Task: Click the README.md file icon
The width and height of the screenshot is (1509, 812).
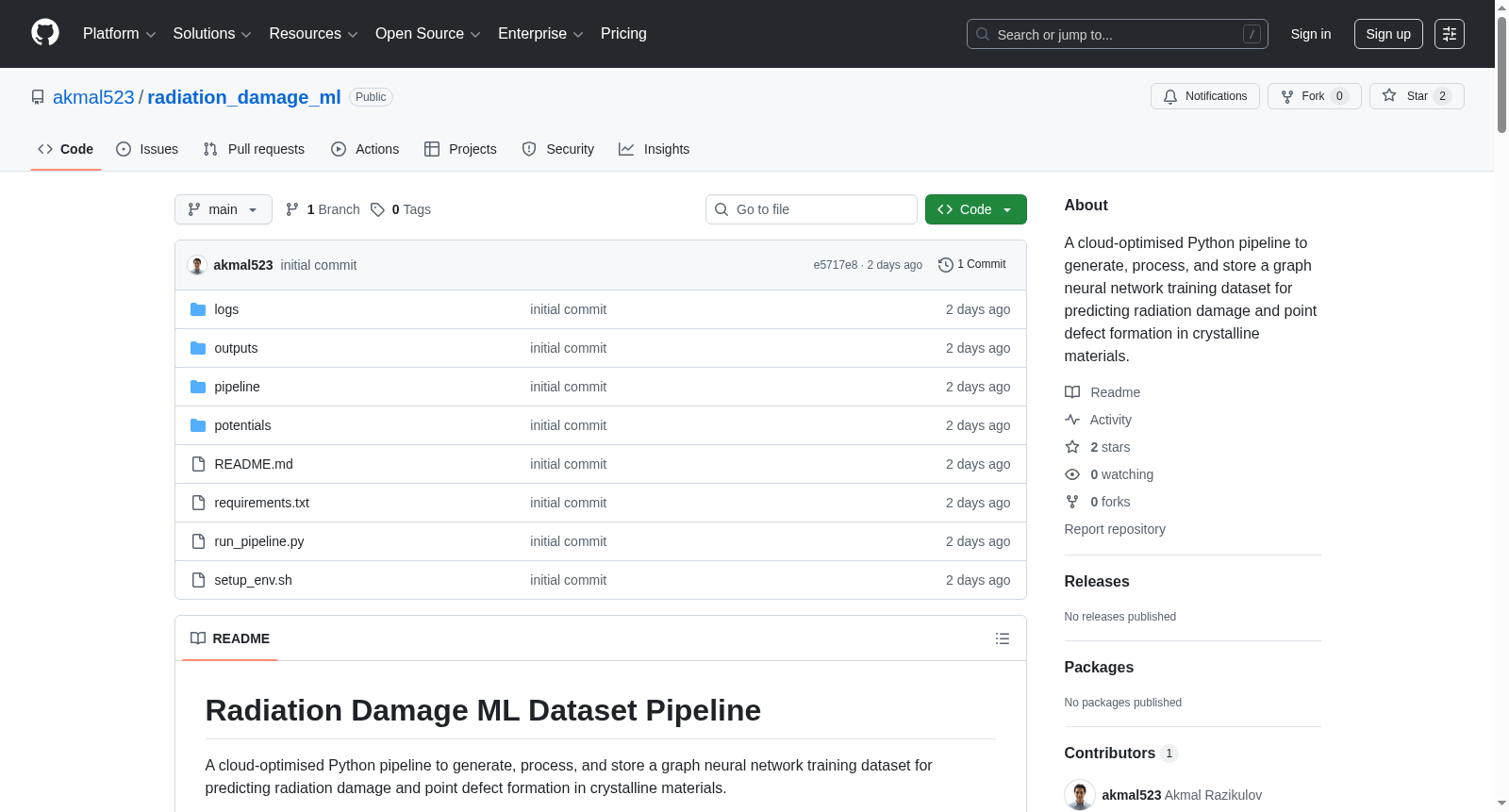Action: point(198,464)
